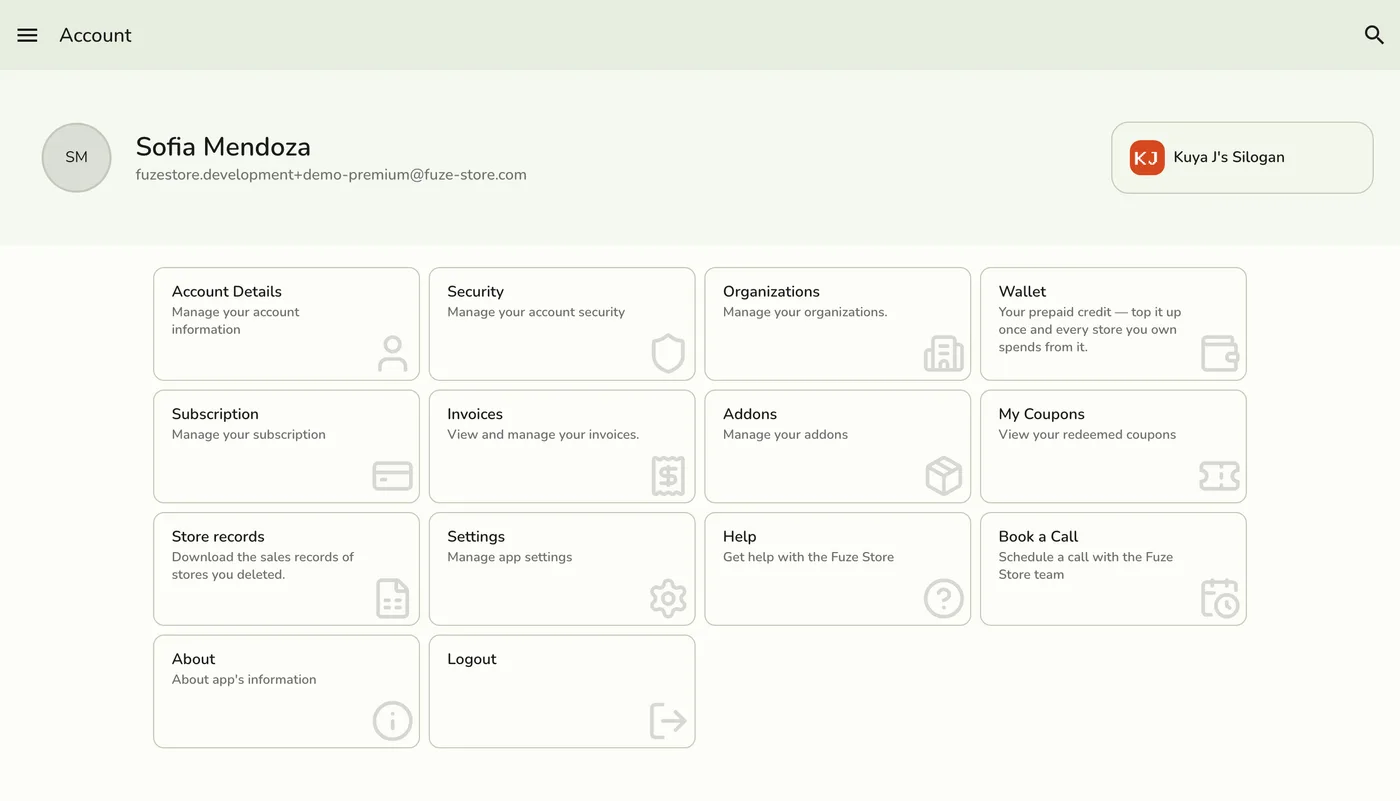
Task: Open the Kuya J's Silogan store selector
Action: tap(1242, 158)
